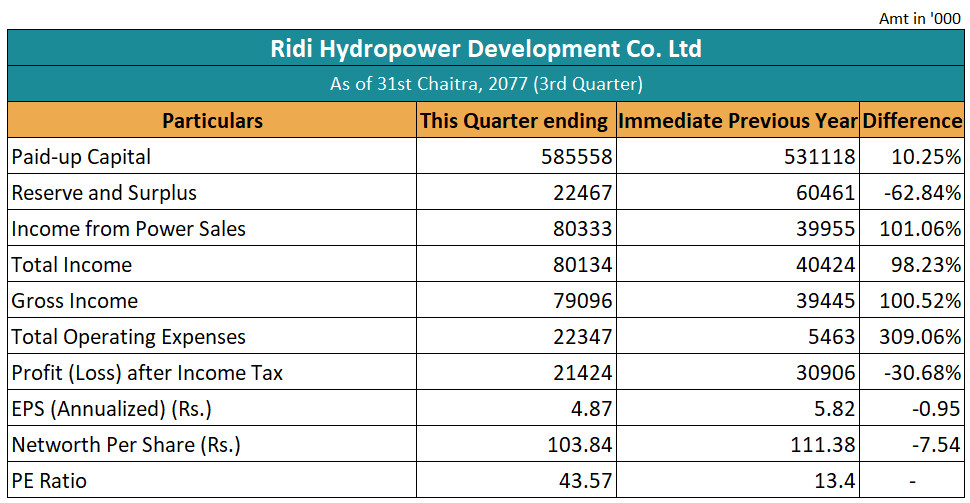Select the 'Reserve and Surplus' row label

(104, 192)
